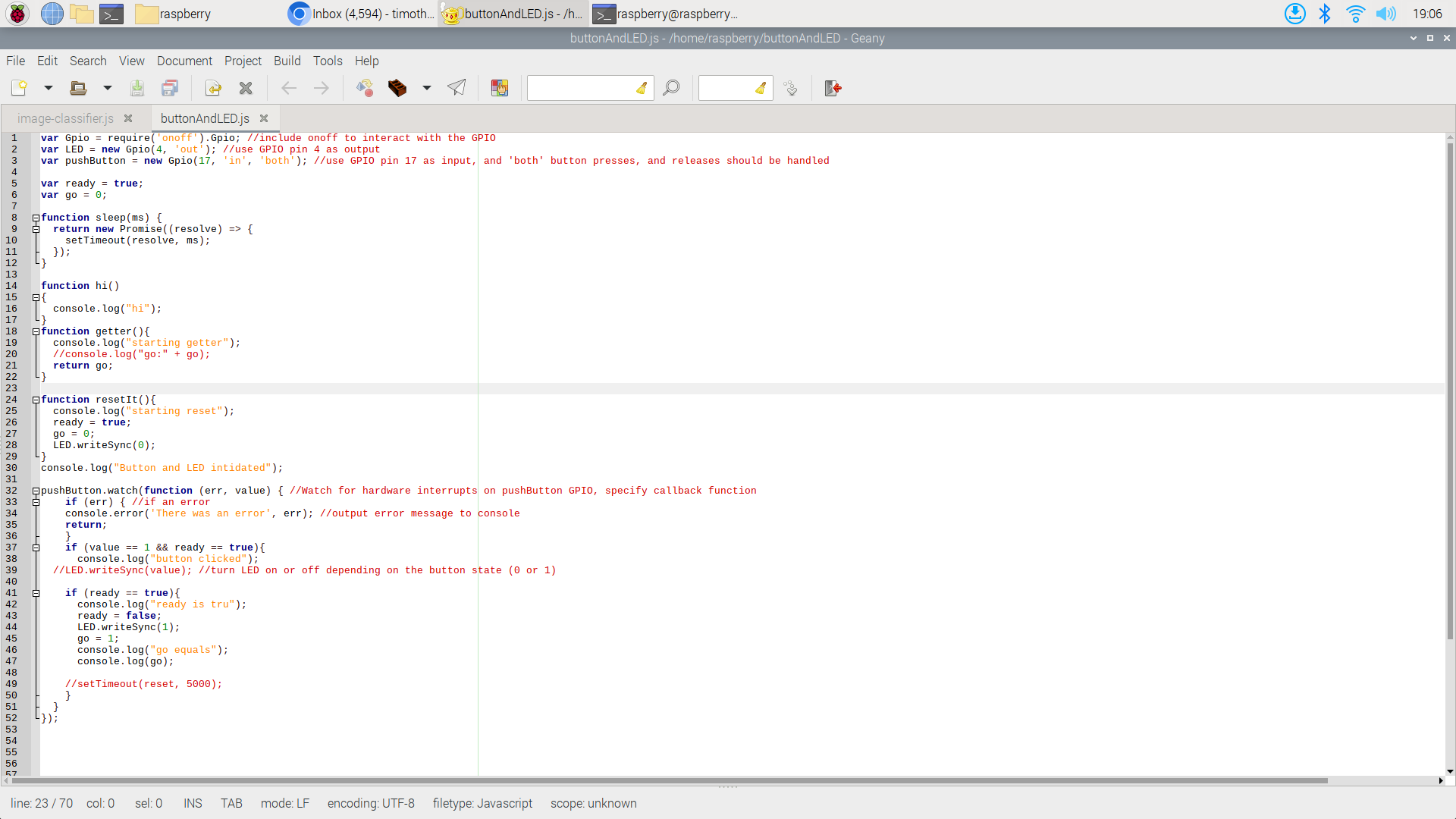Reload the current file from disk
This screenshot has width=1456, height=819.
[213, 88]
